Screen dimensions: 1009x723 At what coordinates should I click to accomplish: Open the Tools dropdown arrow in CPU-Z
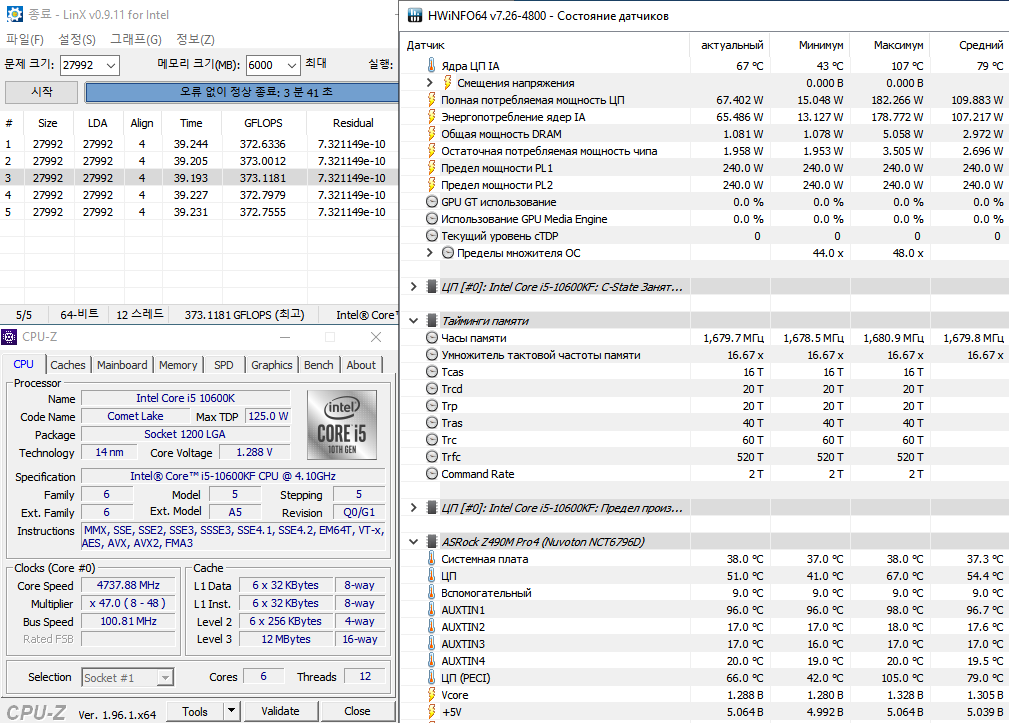coord(231,711)
